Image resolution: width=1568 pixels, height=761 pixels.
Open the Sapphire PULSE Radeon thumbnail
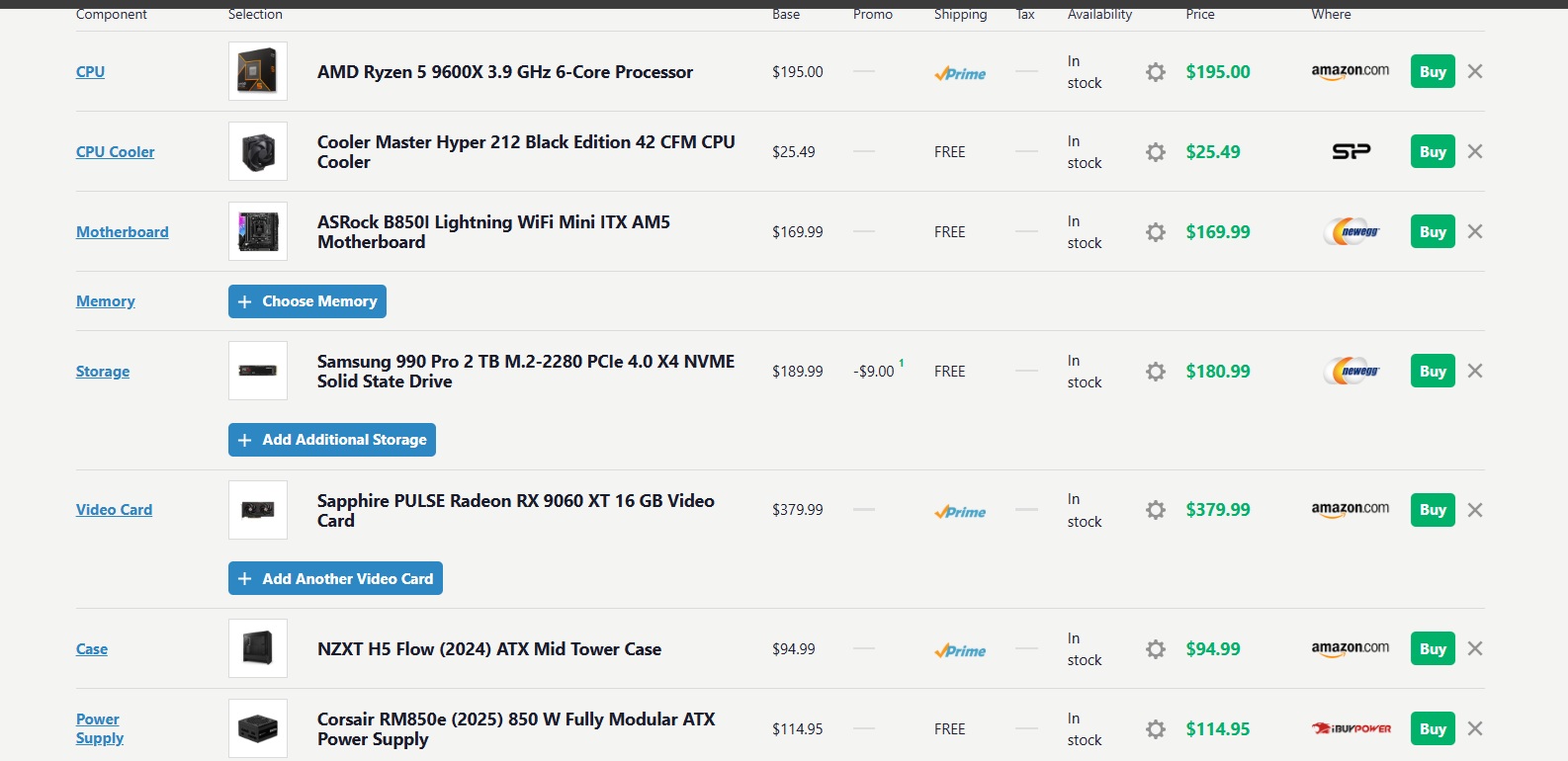point(258,510)
